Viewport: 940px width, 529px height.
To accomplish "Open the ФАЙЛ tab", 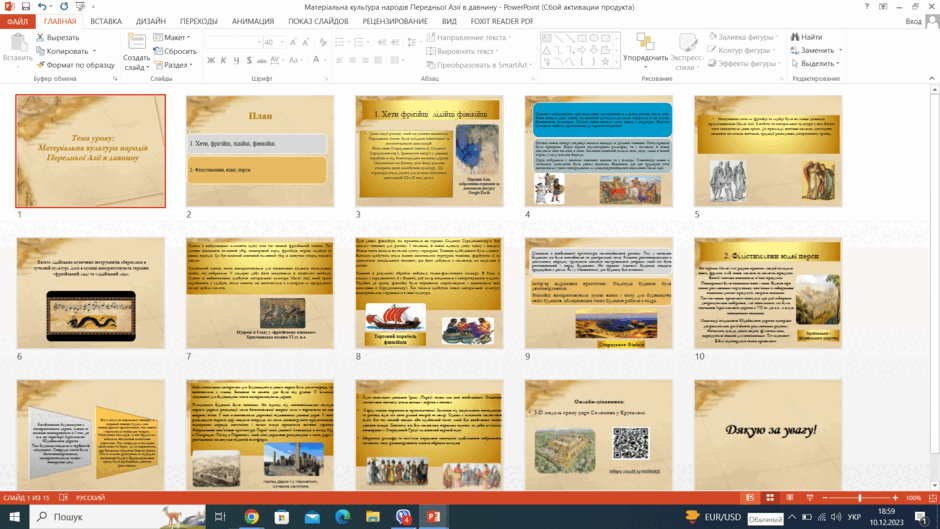I will click(17, 21).
